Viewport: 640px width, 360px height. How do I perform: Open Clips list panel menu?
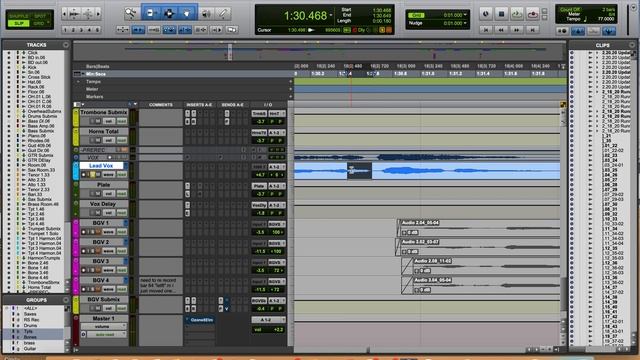tap(632, 44)
